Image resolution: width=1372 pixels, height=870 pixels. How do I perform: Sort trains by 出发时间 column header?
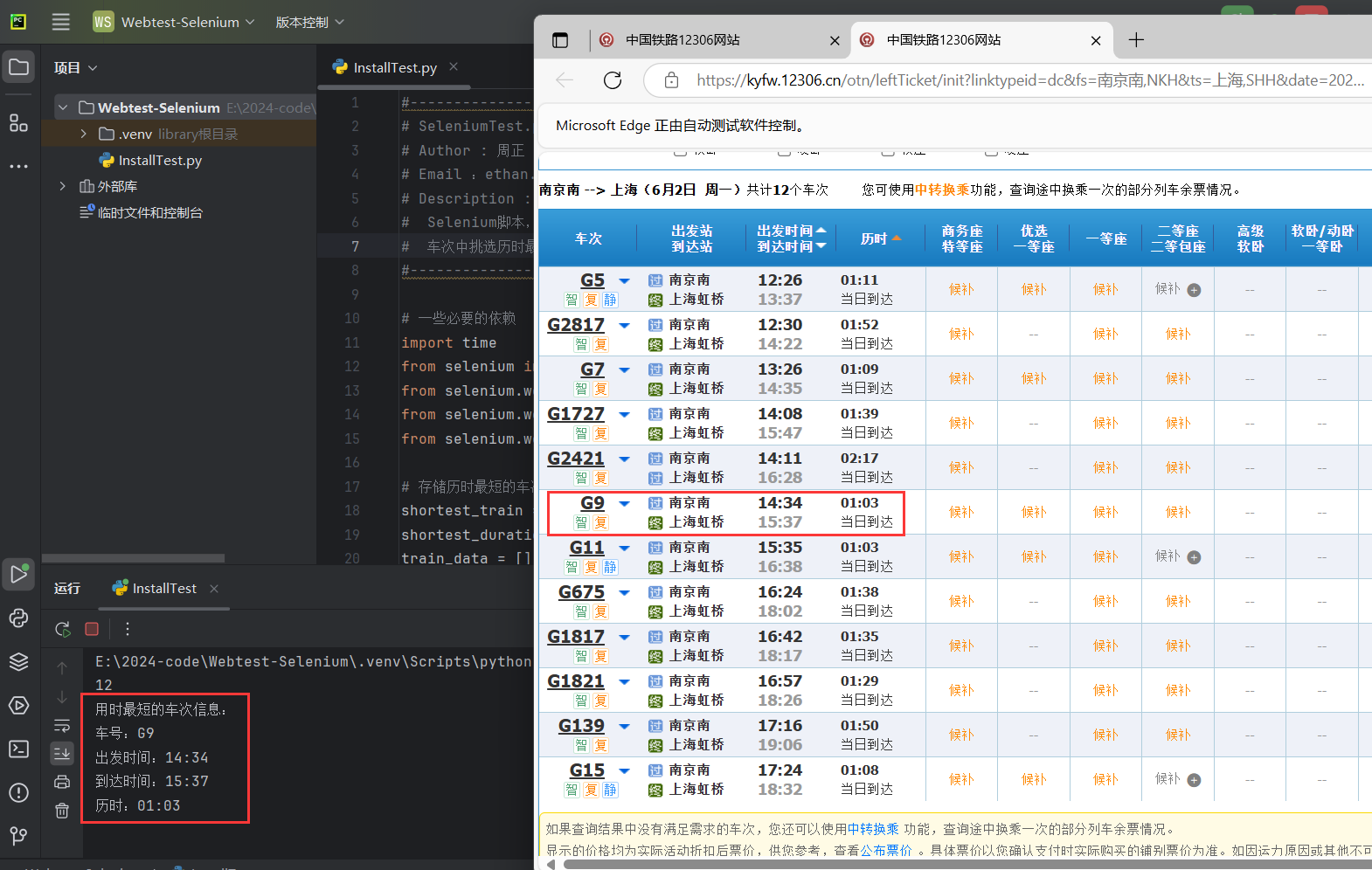click(x=791, y=231)
